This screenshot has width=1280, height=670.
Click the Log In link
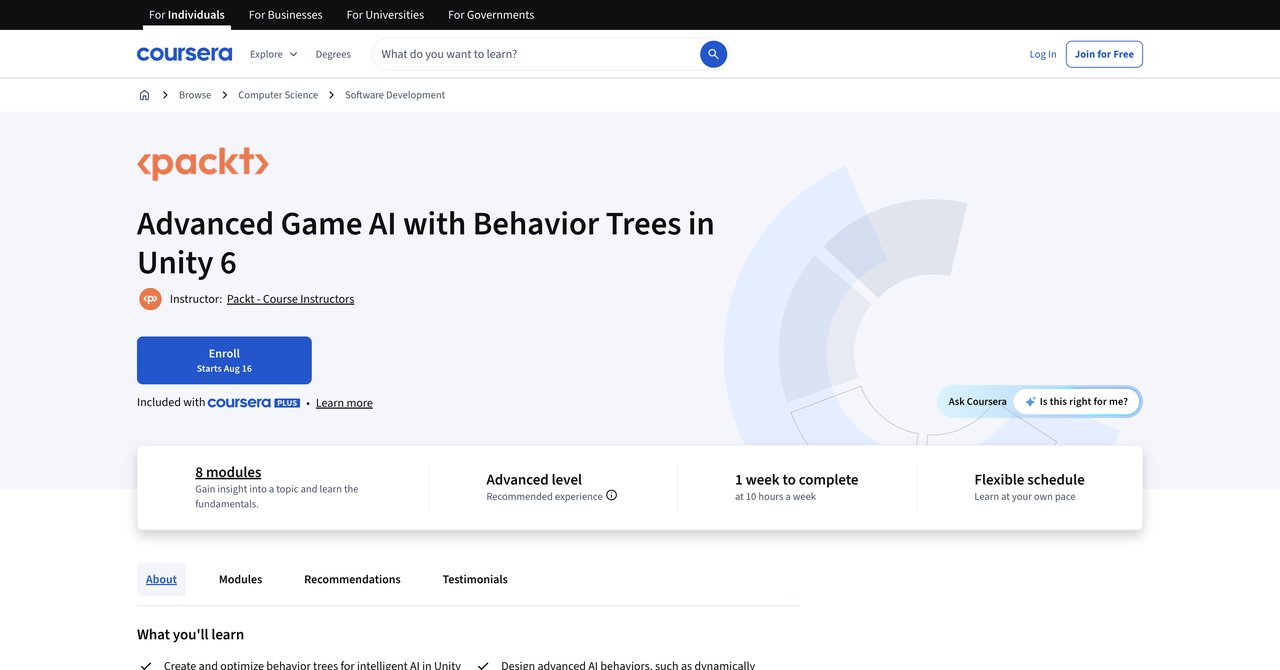click(x=1043, y=54)
